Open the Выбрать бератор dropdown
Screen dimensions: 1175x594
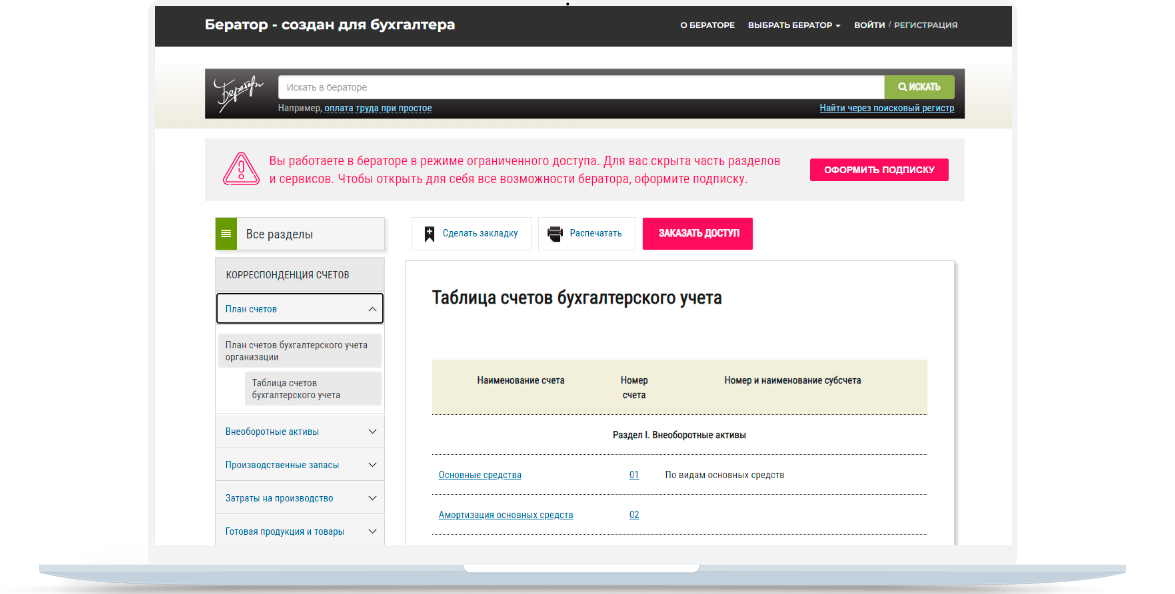point(794,25)
